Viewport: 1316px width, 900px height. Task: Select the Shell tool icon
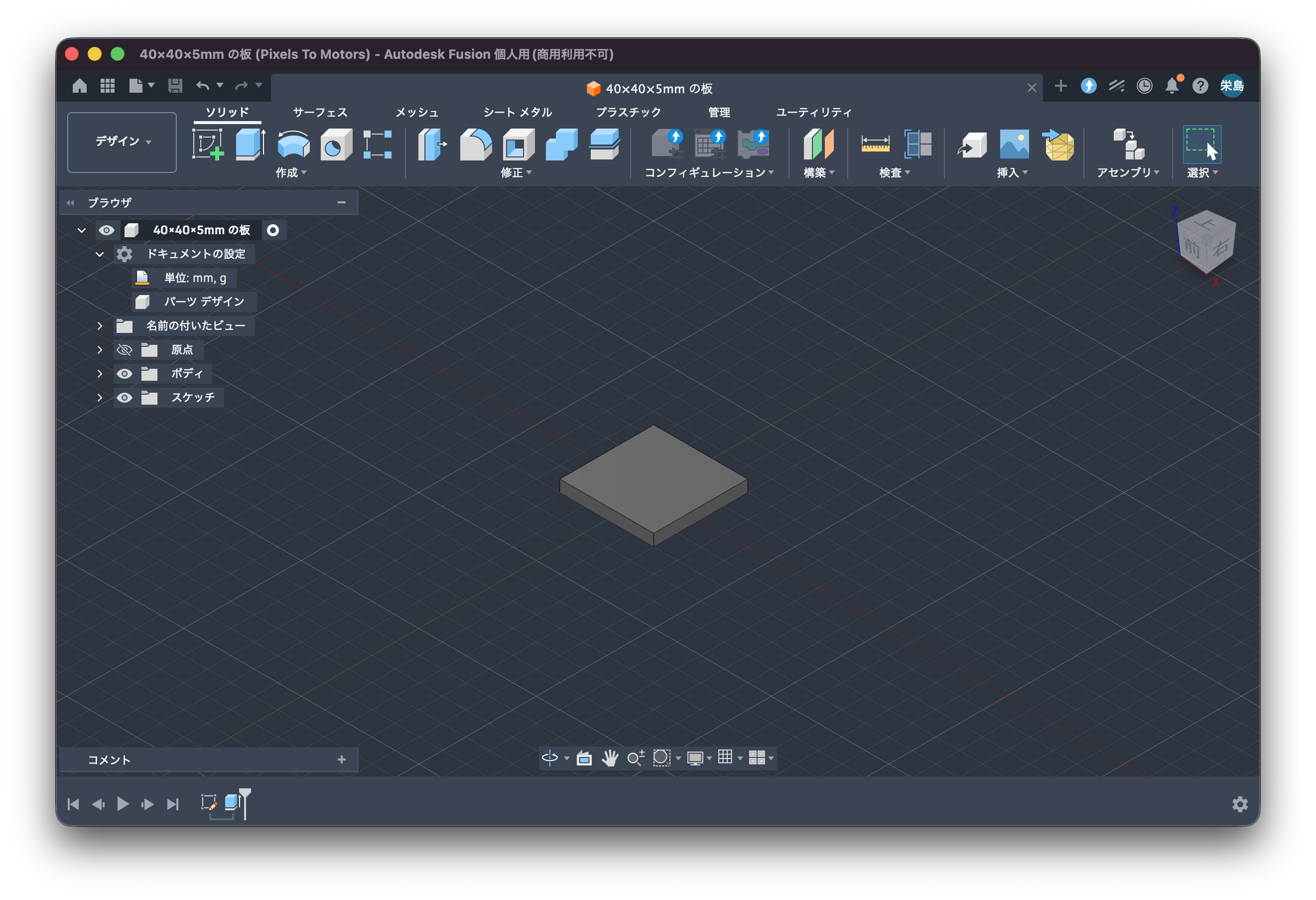[519, 144]
